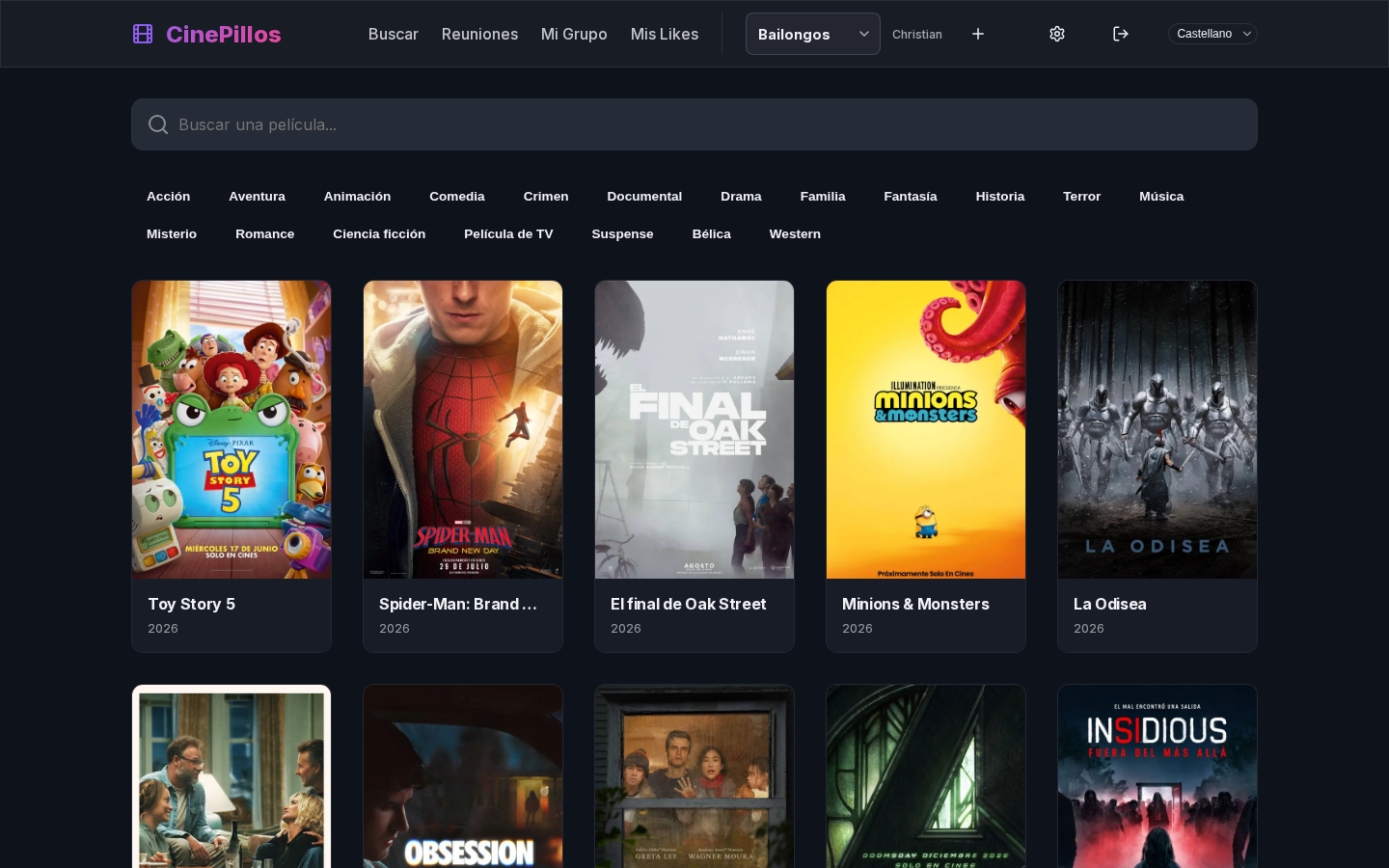Select the Bélica genre chip
The width and height of the screenshot is (1389, 868).
(x=712, y=233)
